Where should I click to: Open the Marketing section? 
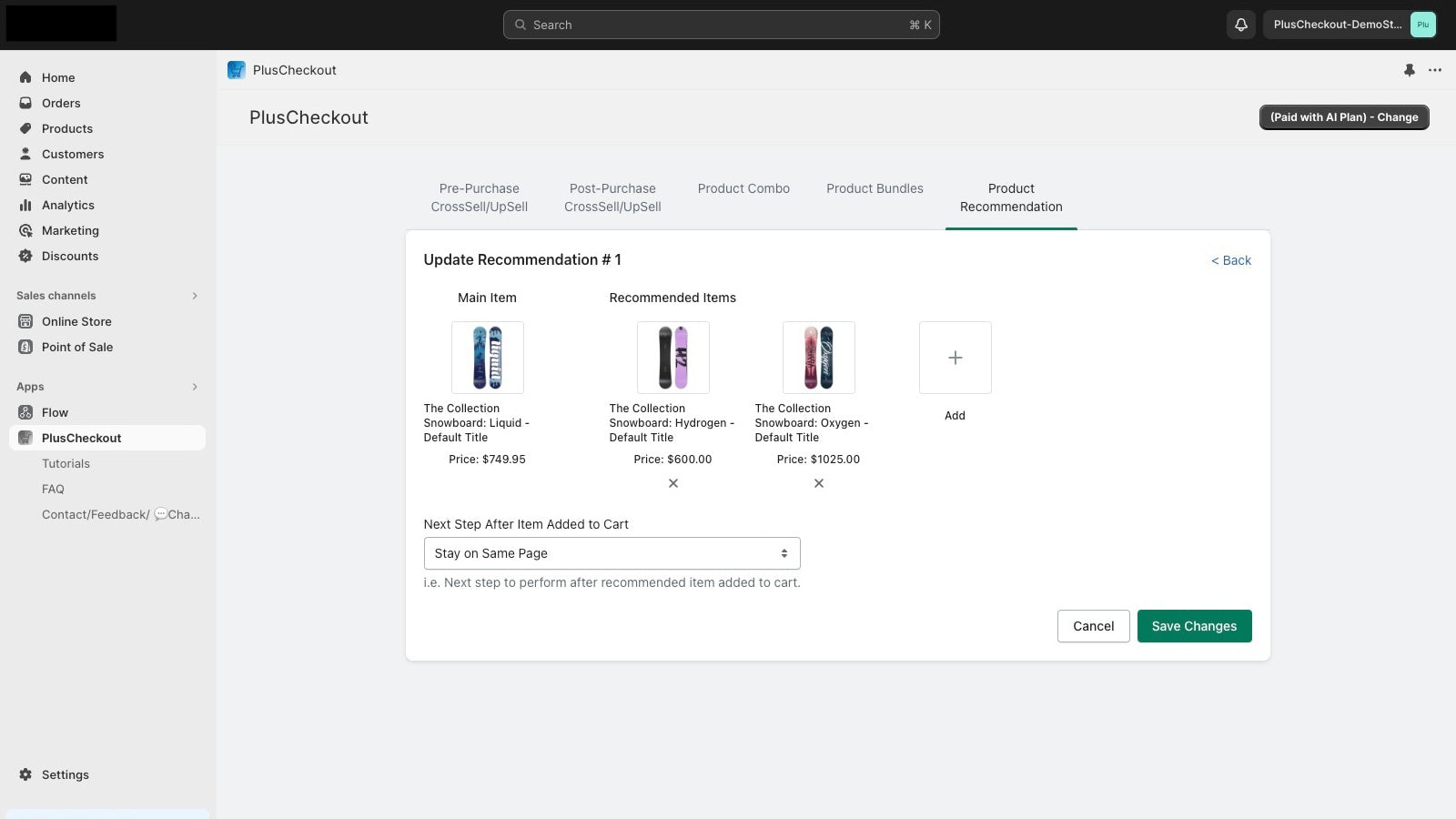click(x=70, y=230)
